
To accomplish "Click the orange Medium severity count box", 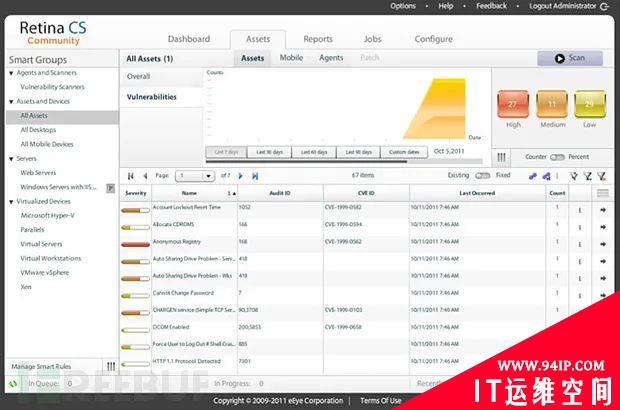I will tap(552, 104).
